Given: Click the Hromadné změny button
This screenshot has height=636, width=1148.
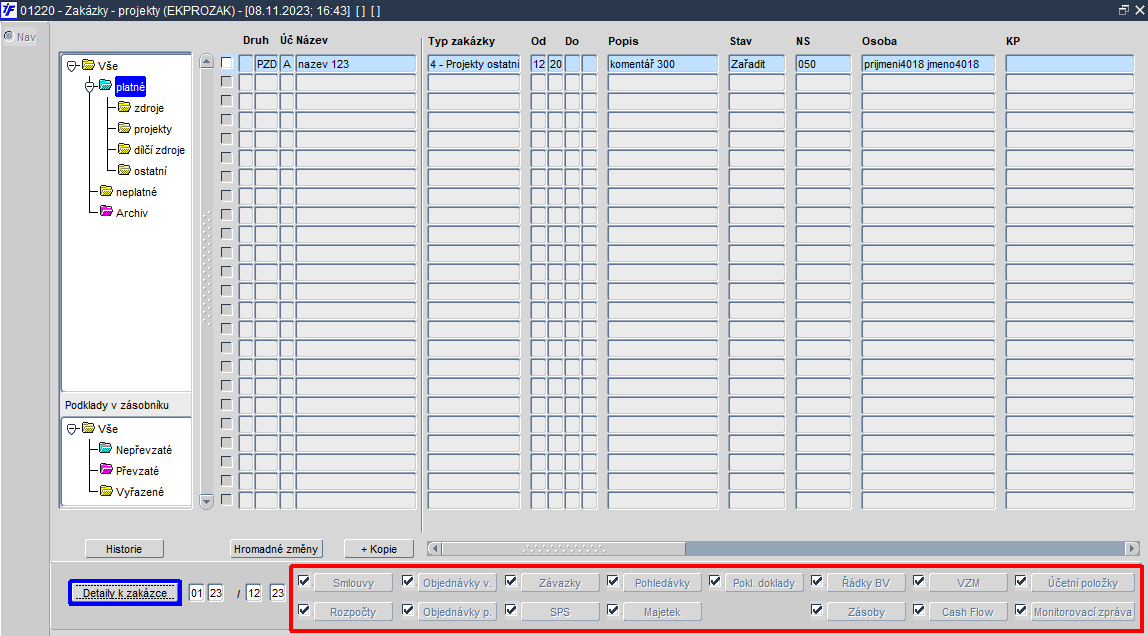Looking at the screenshot, I should click(276, 549).
